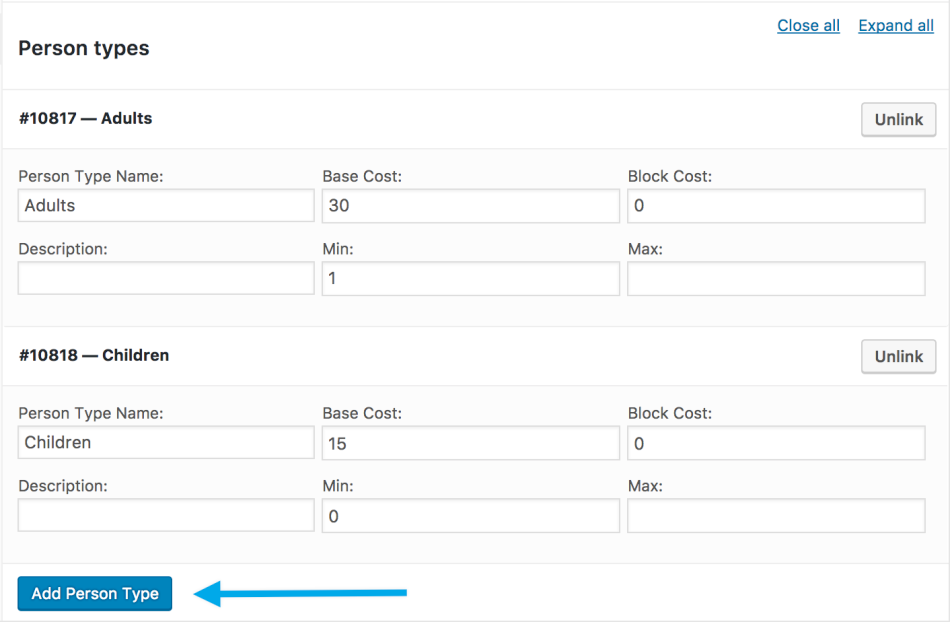The height and width of the screenshot is (622, 950).
Task: Click the empty Children Max field
Action: [775, 516]
